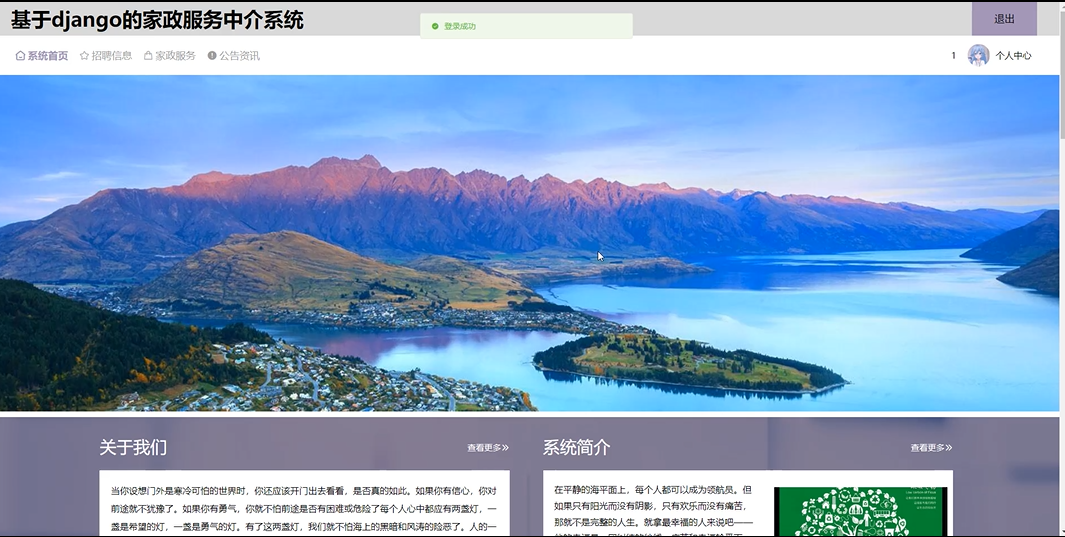The height and width of the screenshot is (537, 1065).
Task: Click the 退出 logout button
Action: [1004, 19]
